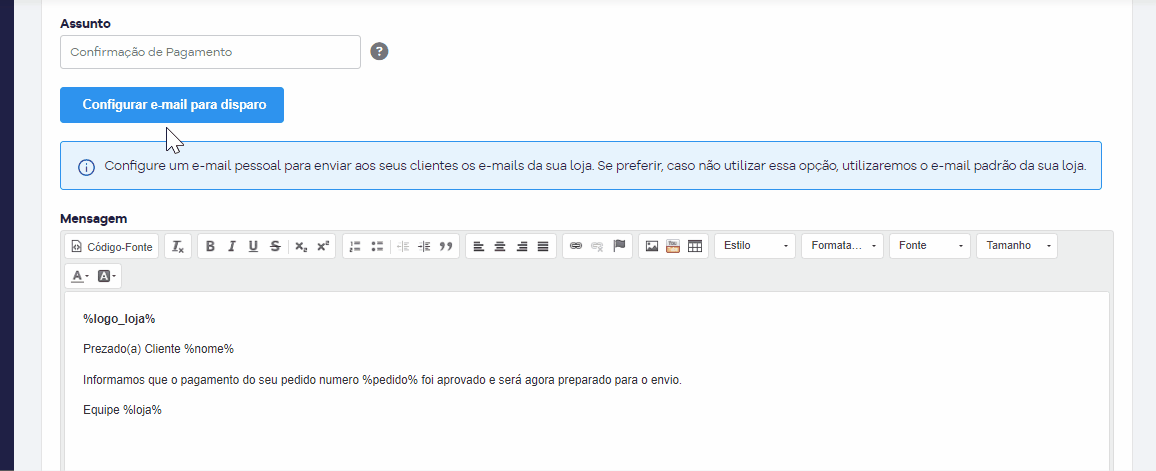
Task: Center align the text
Action: coord(500,246)
